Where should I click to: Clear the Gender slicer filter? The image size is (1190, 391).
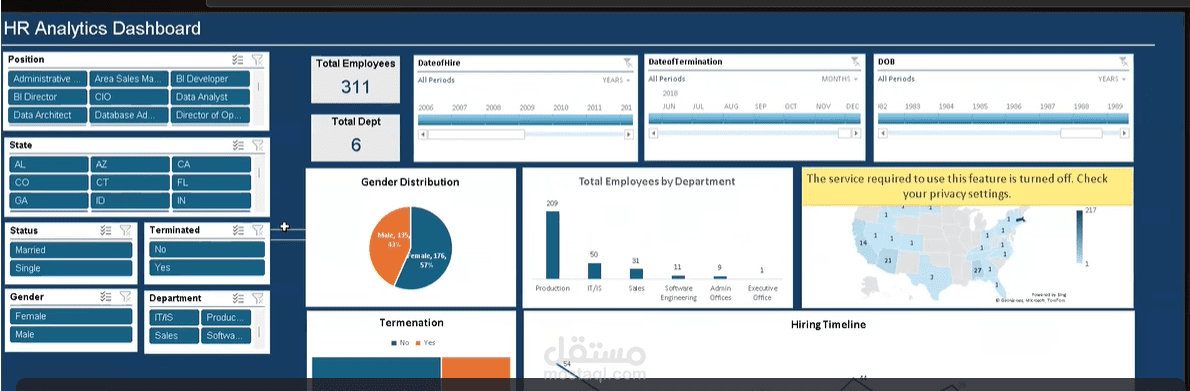125,297
